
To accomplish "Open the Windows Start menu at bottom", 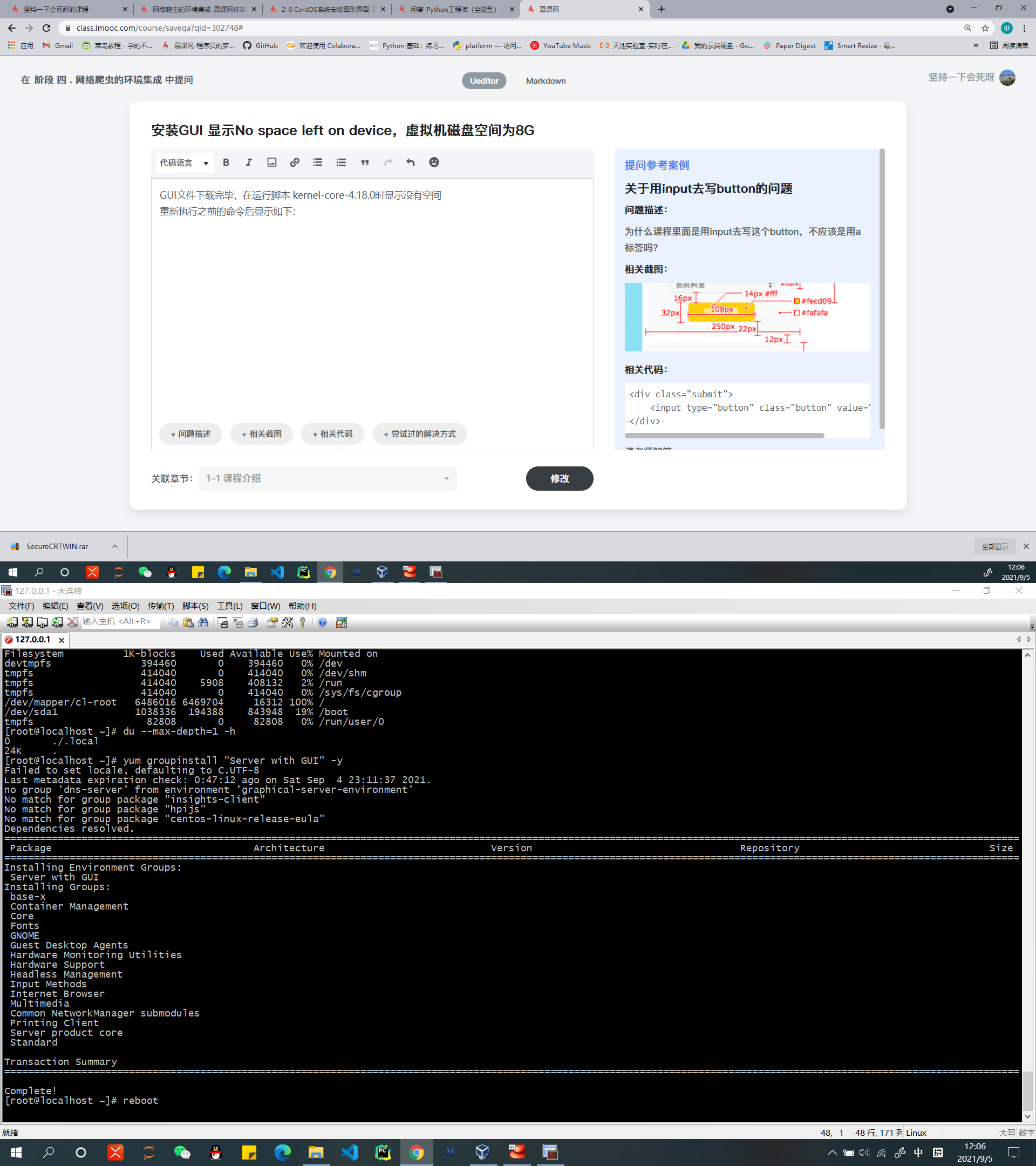I will (x=16, y=1153).
